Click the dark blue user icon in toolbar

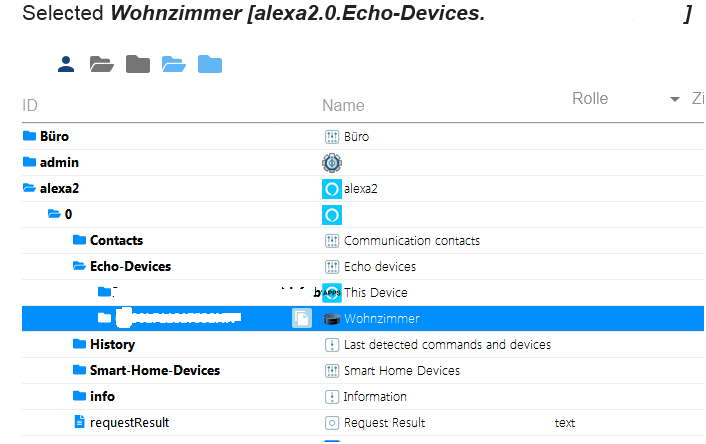pos(66,65)
